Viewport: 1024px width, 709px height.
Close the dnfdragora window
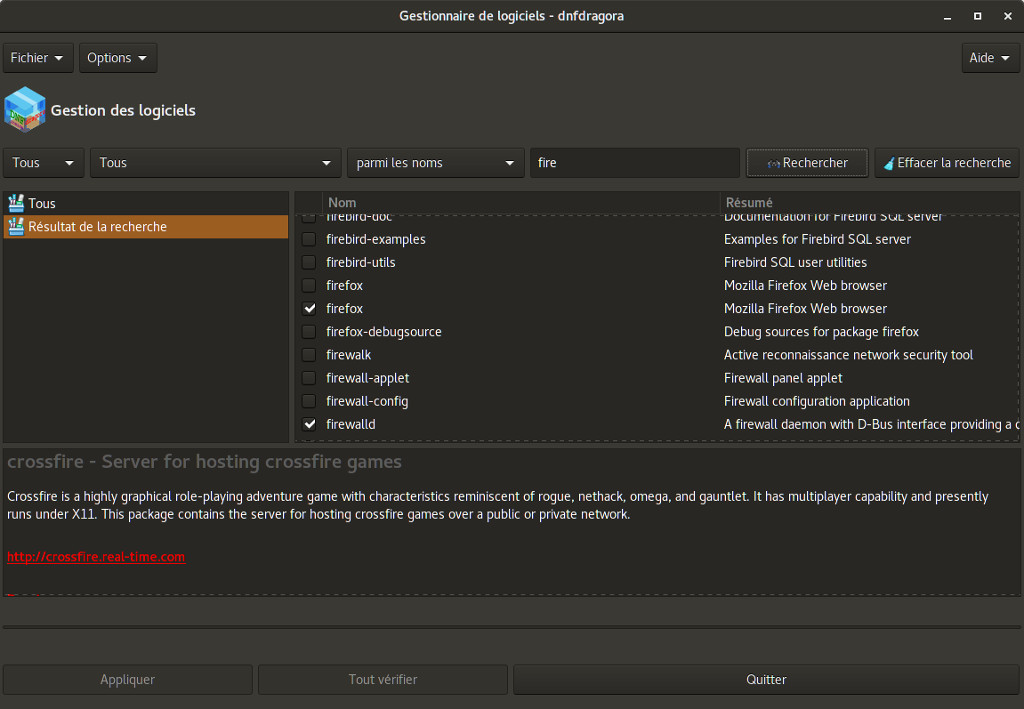pyautogui.click(x=1006, y=15)
